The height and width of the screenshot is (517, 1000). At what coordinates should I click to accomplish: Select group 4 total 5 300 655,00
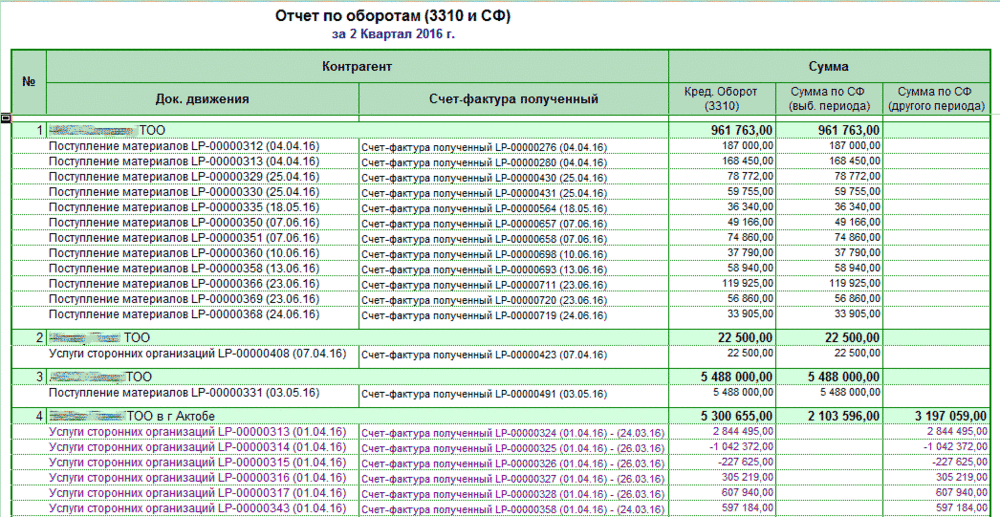(x=738, y=416)
